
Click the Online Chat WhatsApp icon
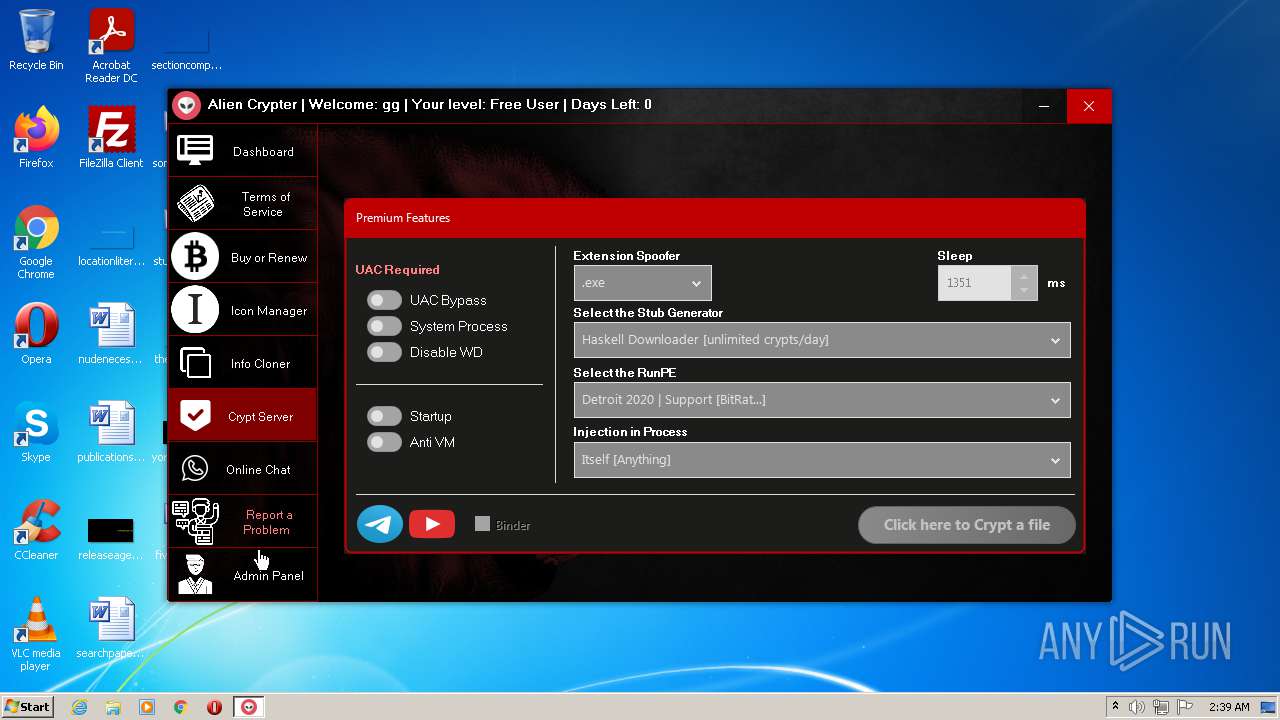point(195,469)
